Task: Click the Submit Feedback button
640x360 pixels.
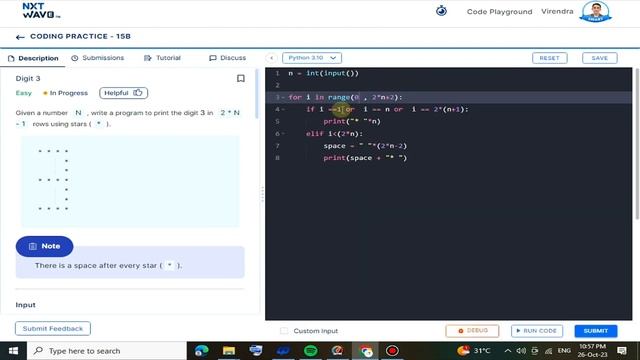Action: coord(53,329)
